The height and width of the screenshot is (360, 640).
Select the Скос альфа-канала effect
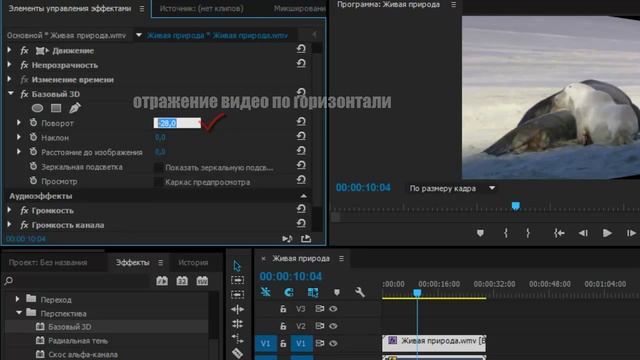[83, 354]
